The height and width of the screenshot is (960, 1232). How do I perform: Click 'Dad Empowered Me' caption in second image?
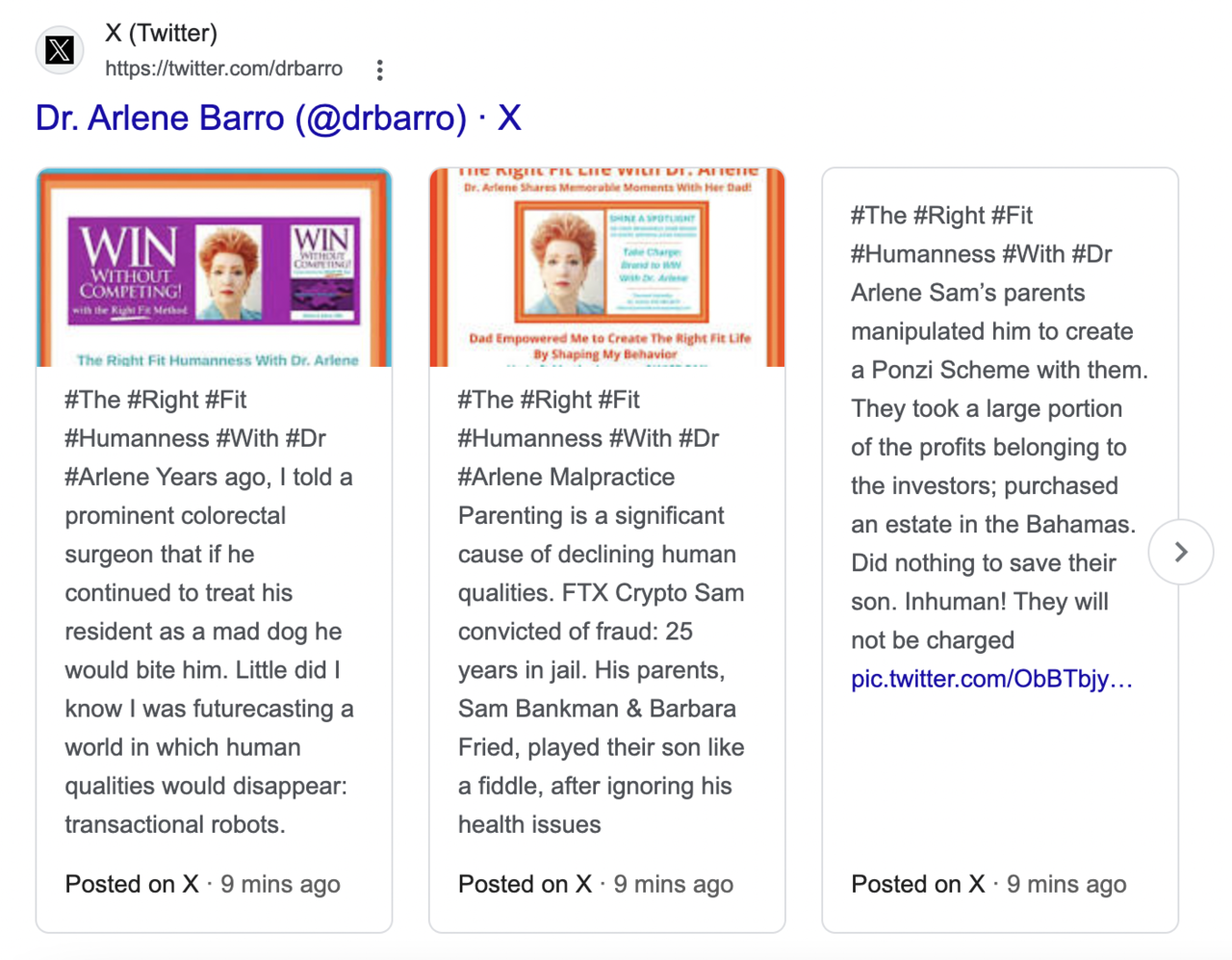click(x=609, y=346)
